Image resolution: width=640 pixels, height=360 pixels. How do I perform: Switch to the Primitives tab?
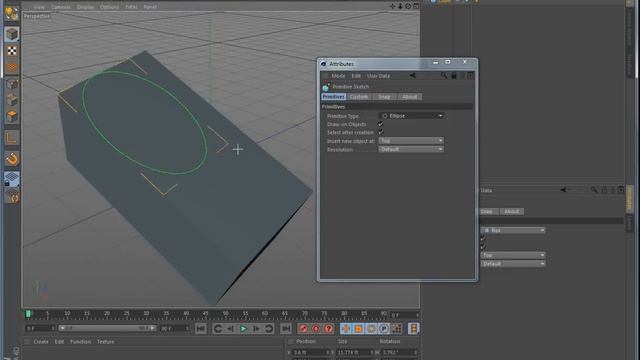point(333,97)
